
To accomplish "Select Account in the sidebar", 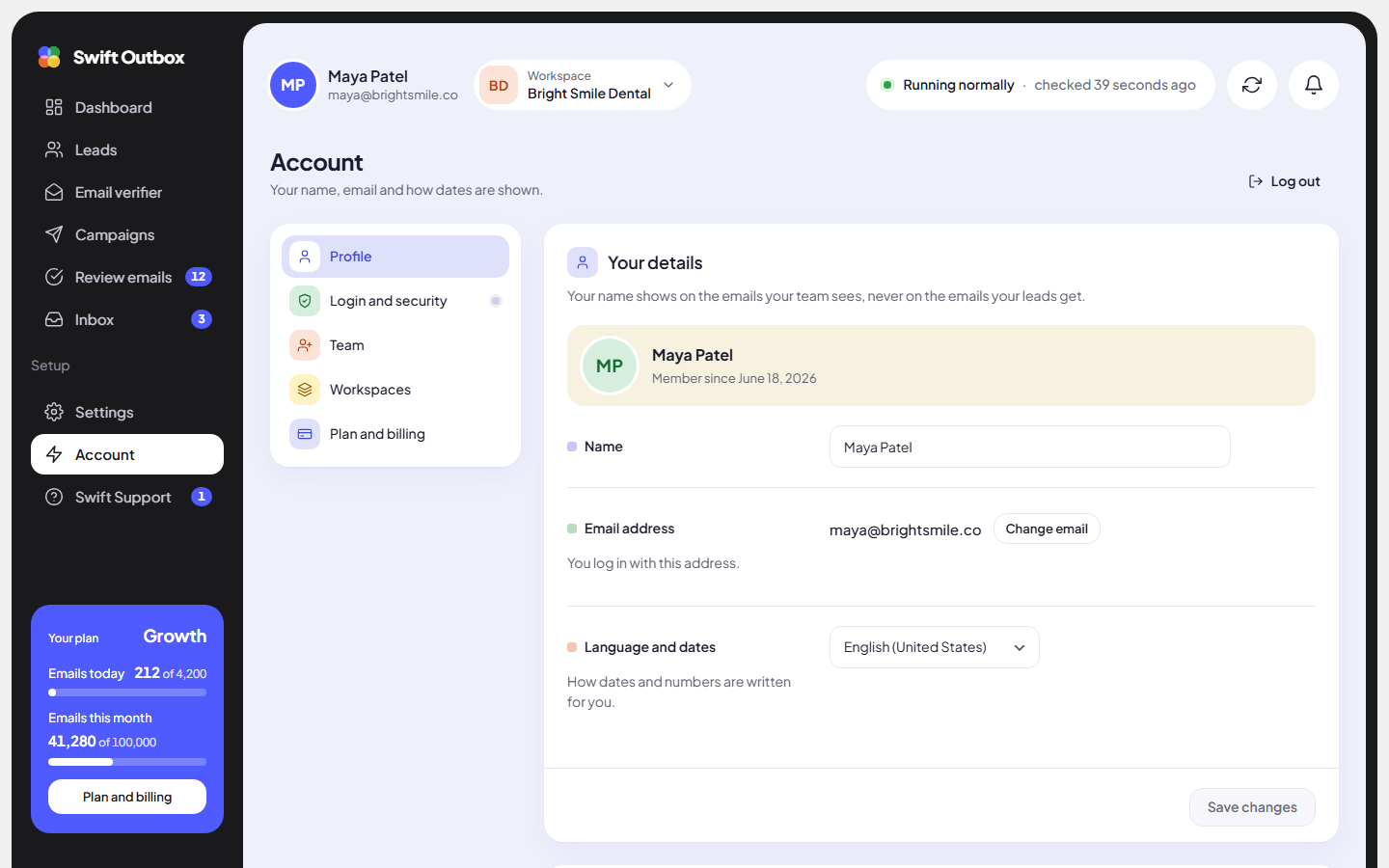I will [x=127, y=454].
